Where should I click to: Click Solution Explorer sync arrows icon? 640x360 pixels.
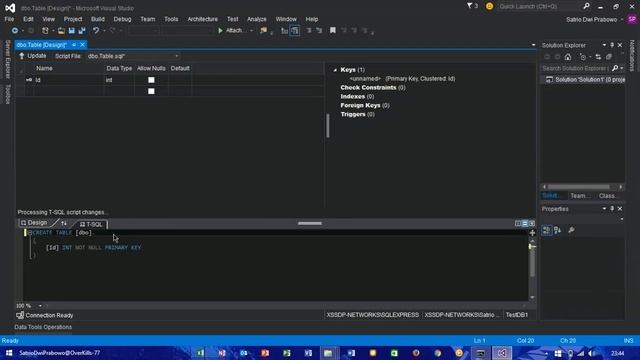(x=598, y=57)
